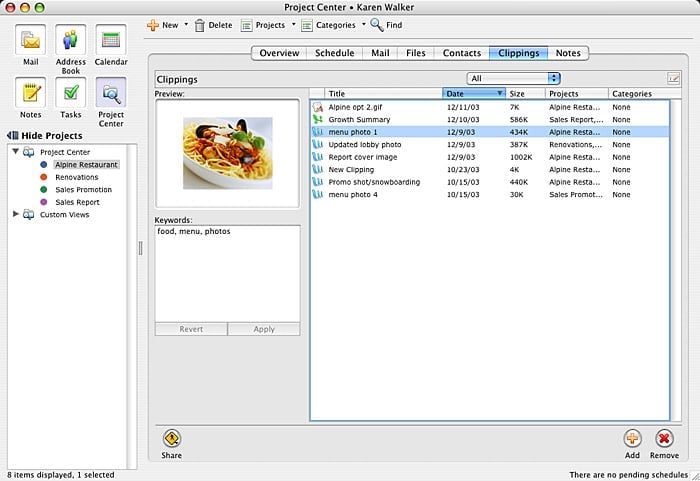Click the Custom Views folder icon
Image resolution: width=700 pixels, height=481 pixels.
tap(29, 215)
